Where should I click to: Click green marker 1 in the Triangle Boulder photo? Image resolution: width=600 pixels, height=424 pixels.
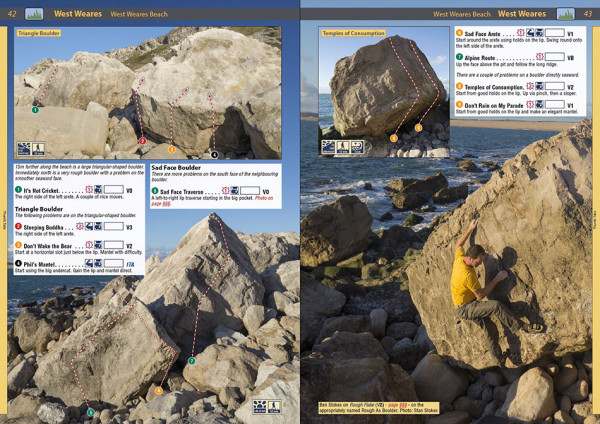(35, 110)
